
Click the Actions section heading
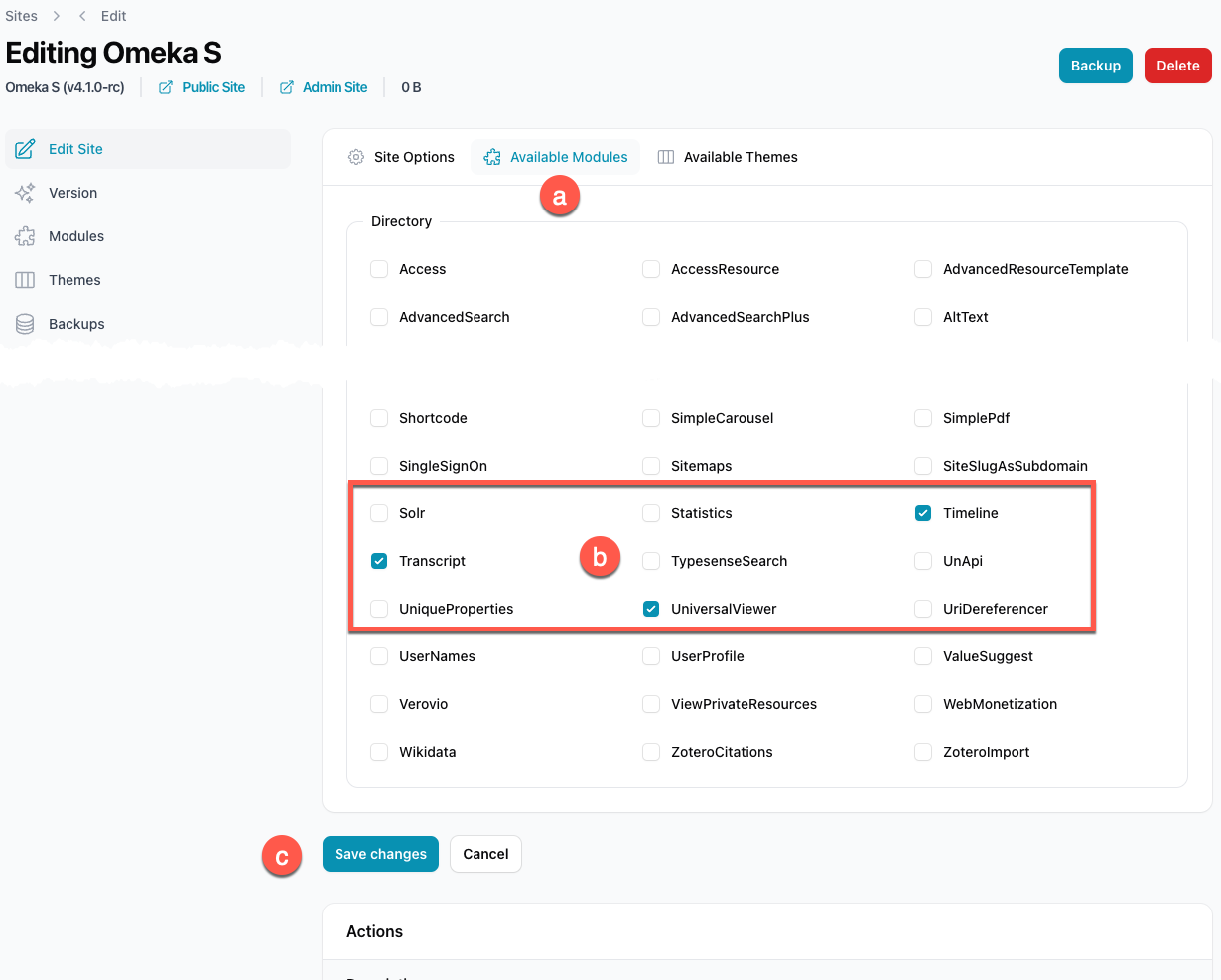click(374, 931)
